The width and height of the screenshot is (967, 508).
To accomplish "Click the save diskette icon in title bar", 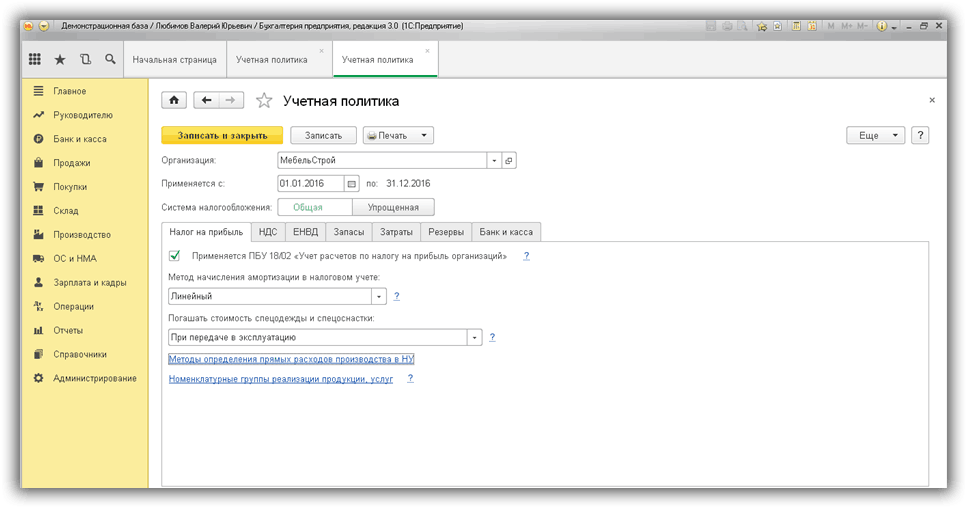I will point(710,26).
